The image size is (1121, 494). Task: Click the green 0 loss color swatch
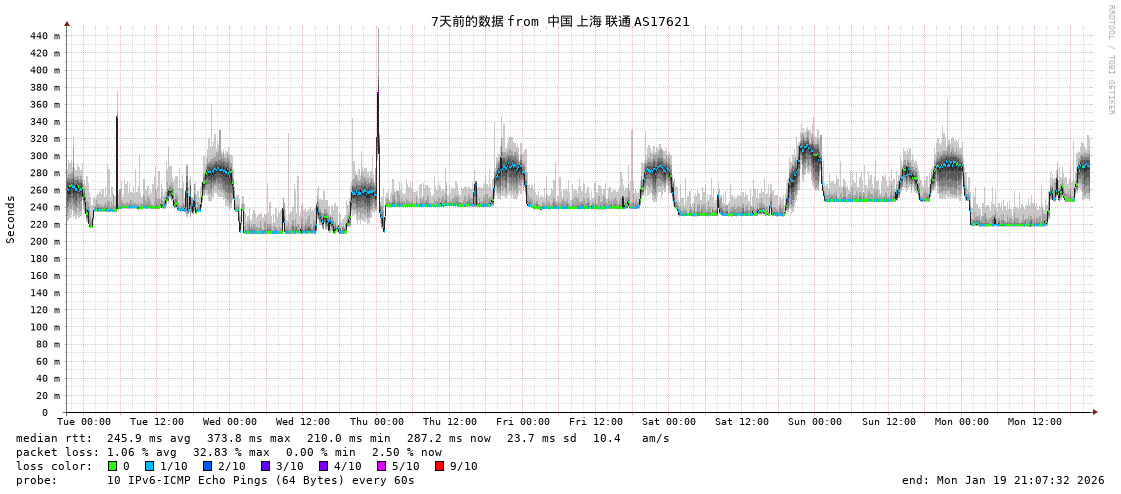[x=113, y=466]
